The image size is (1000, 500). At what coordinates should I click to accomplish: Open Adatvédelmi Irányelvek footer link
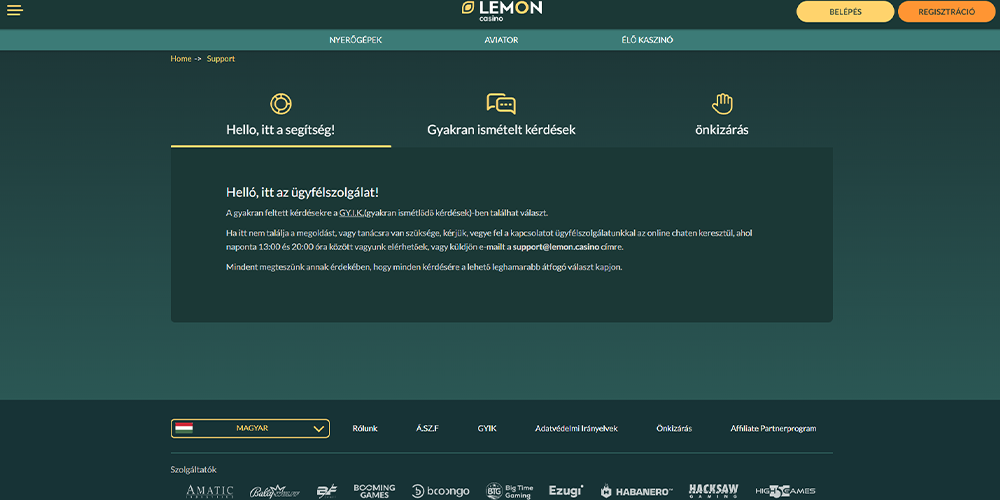(x=576, y=428)
